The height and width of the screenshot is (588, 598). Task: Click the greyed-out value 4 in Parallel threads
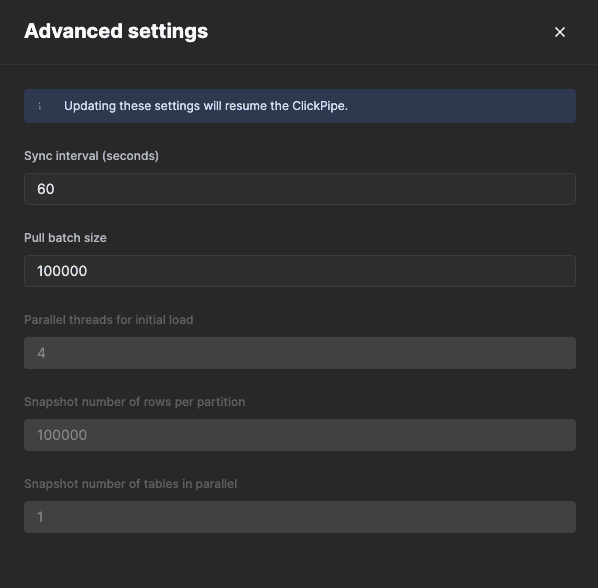(x=41, y=353)
